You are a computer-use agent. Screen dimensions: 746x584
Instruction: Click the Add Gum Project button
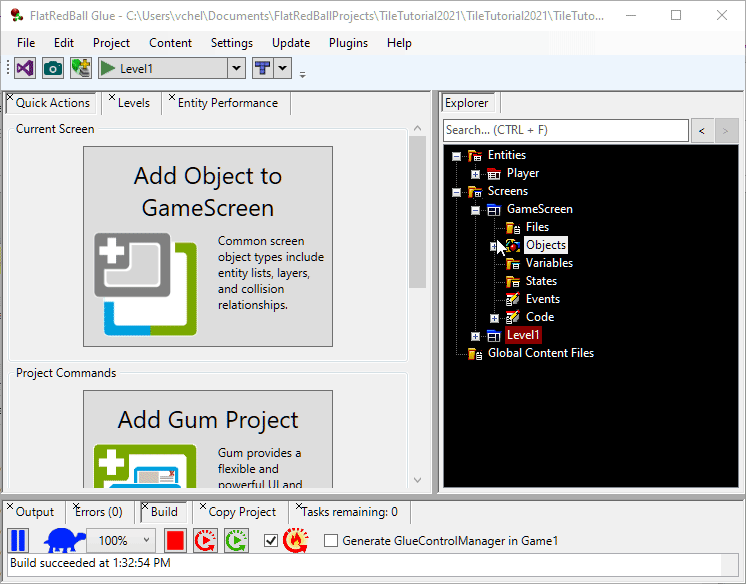[x=208, y=440]
